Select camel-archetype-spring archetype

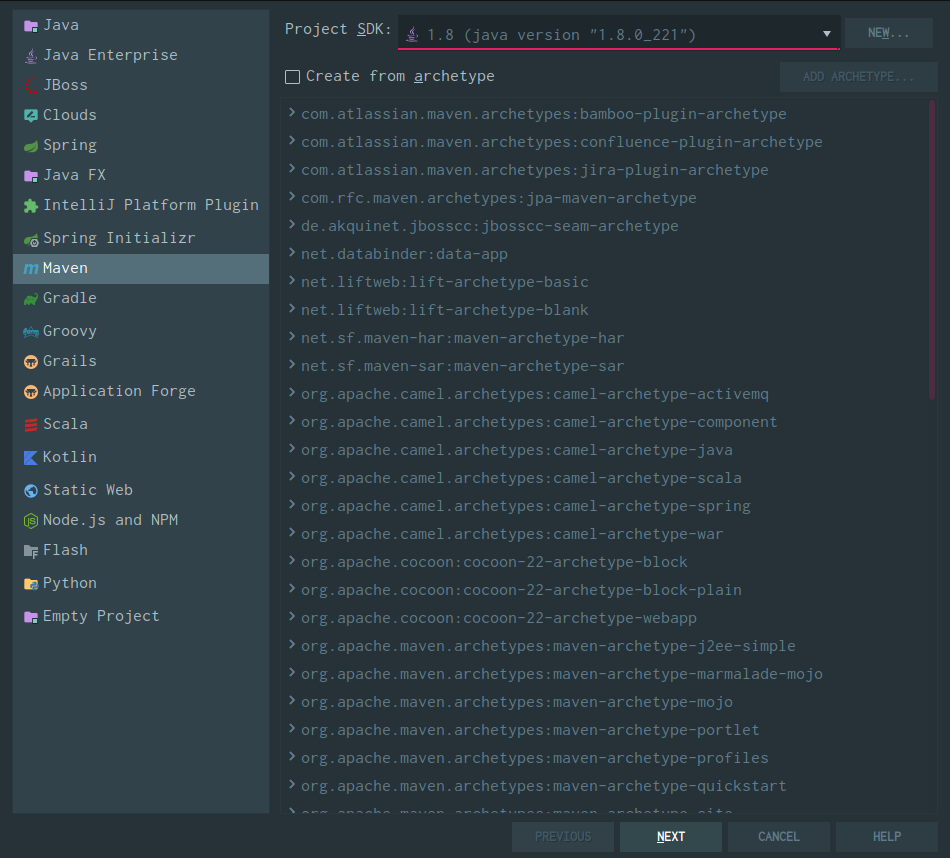pos(526,506)
